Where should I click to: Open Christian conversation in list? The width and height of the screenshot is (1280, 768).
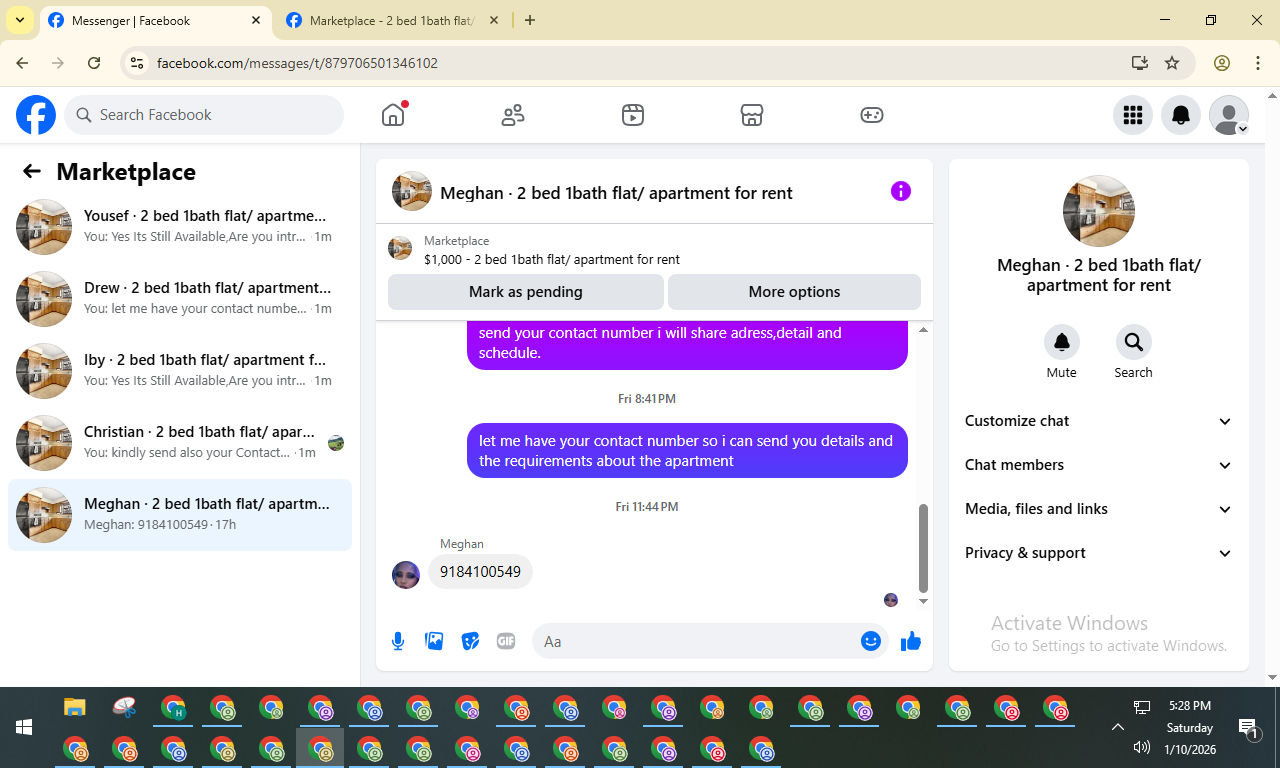pos(180,443)
